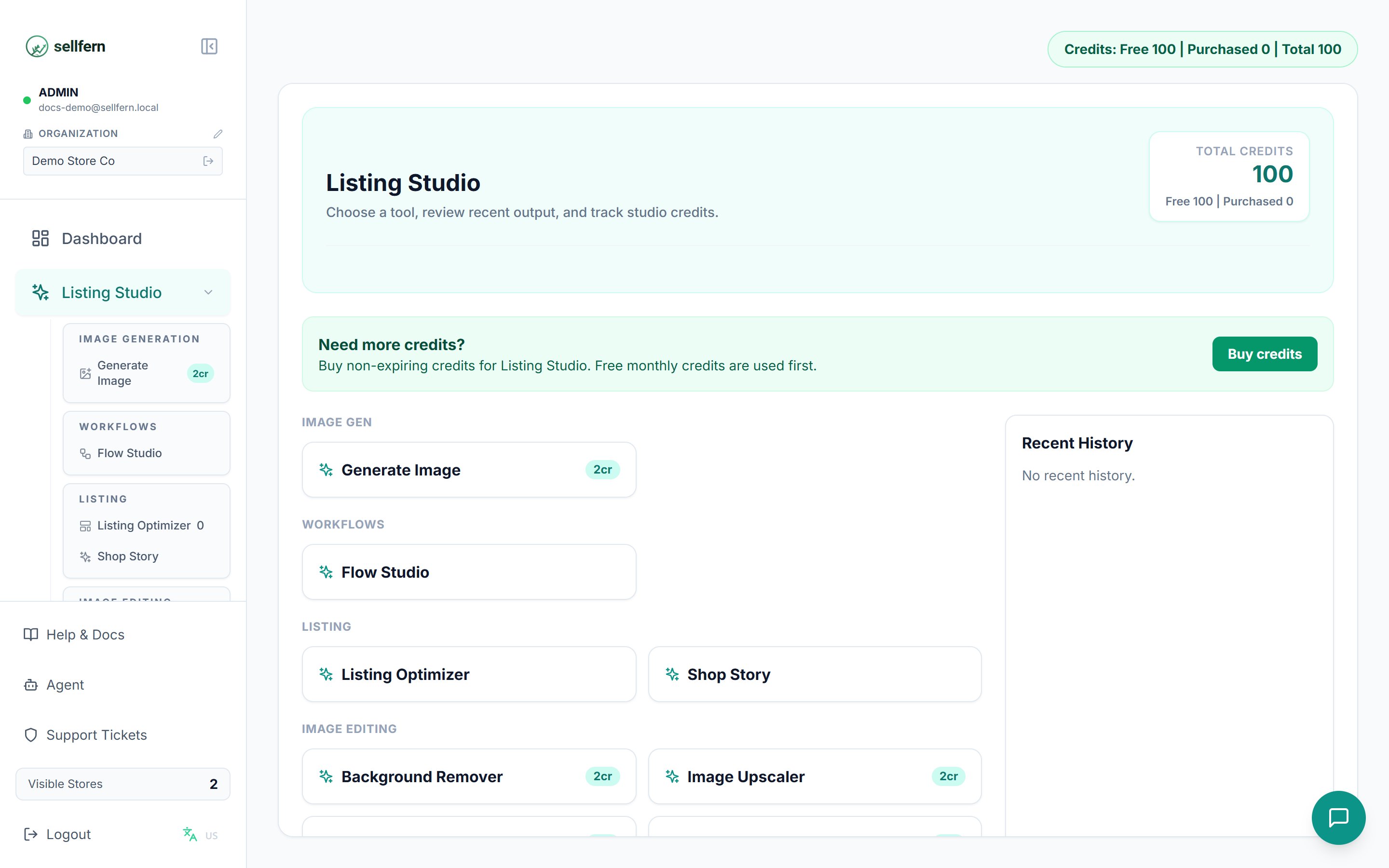1389x868 pixels.
Task: Open the chat bubble widget
Action: 1338,817
